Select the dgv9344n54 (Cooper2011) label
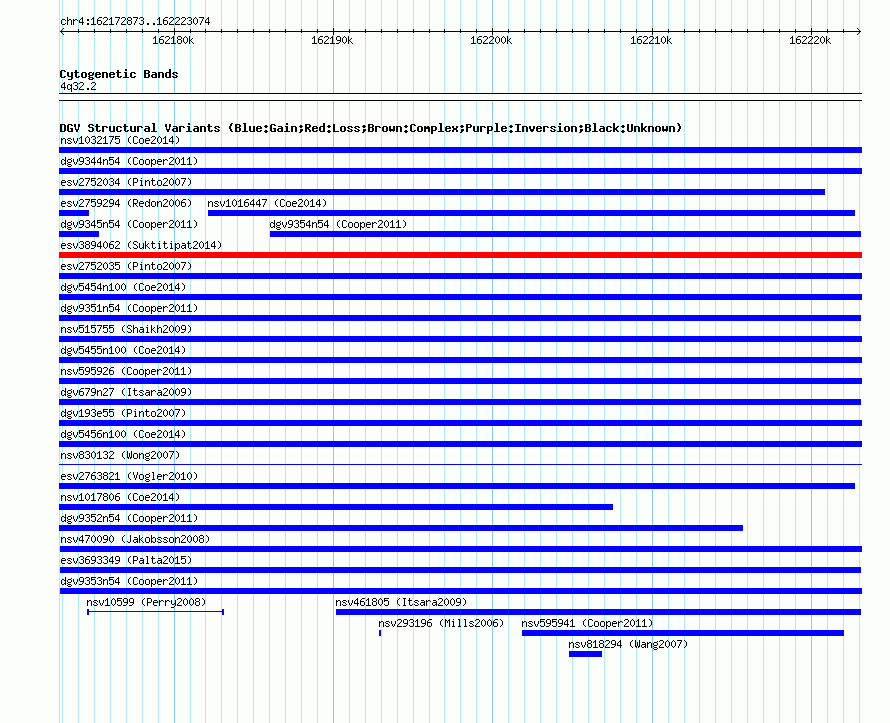Image resolution: width=890 pixels, height=723 pixels. click(129, 161)
